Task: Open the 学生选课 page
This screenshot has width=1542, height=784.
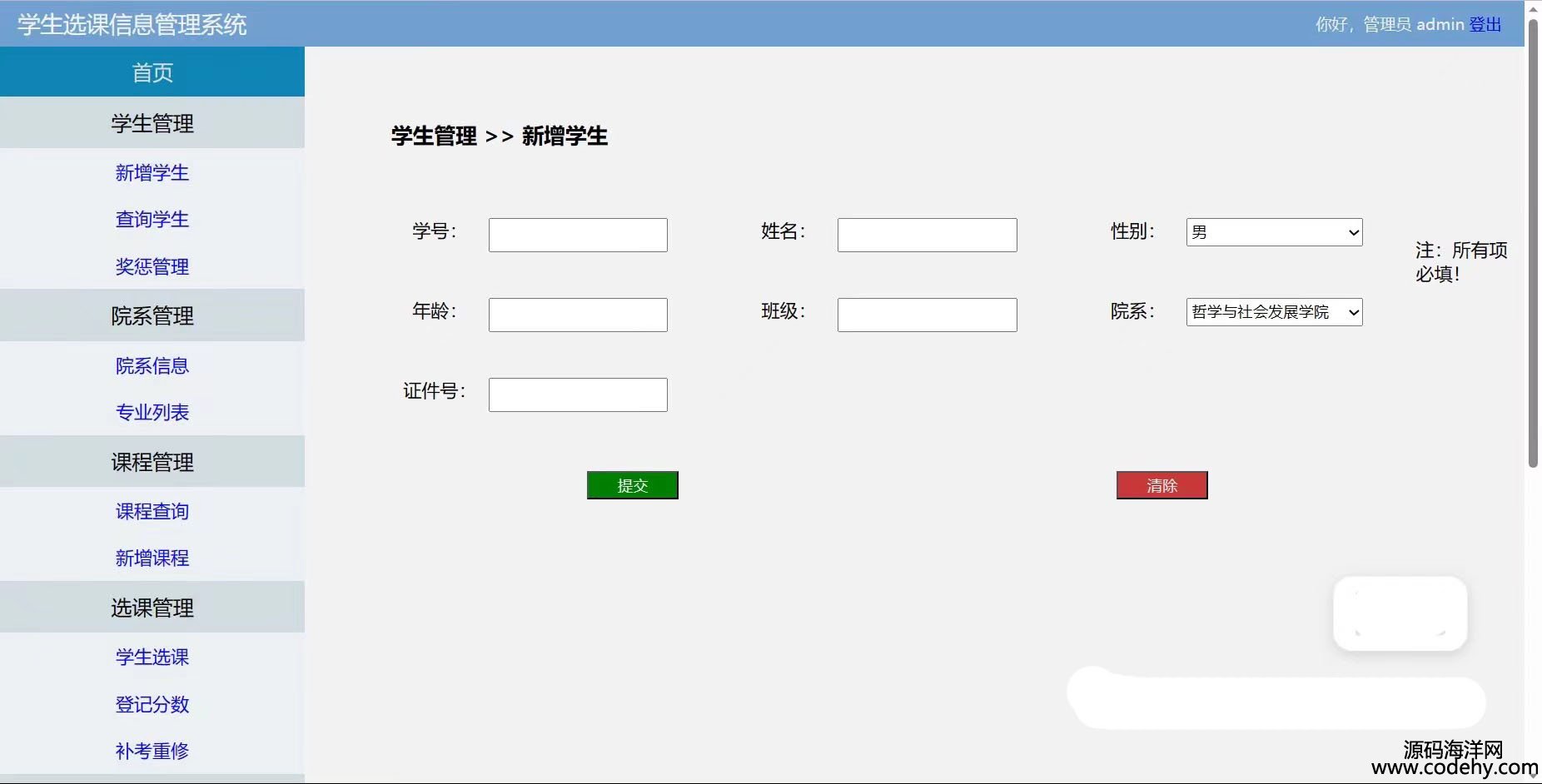Action: click(152, 657)
